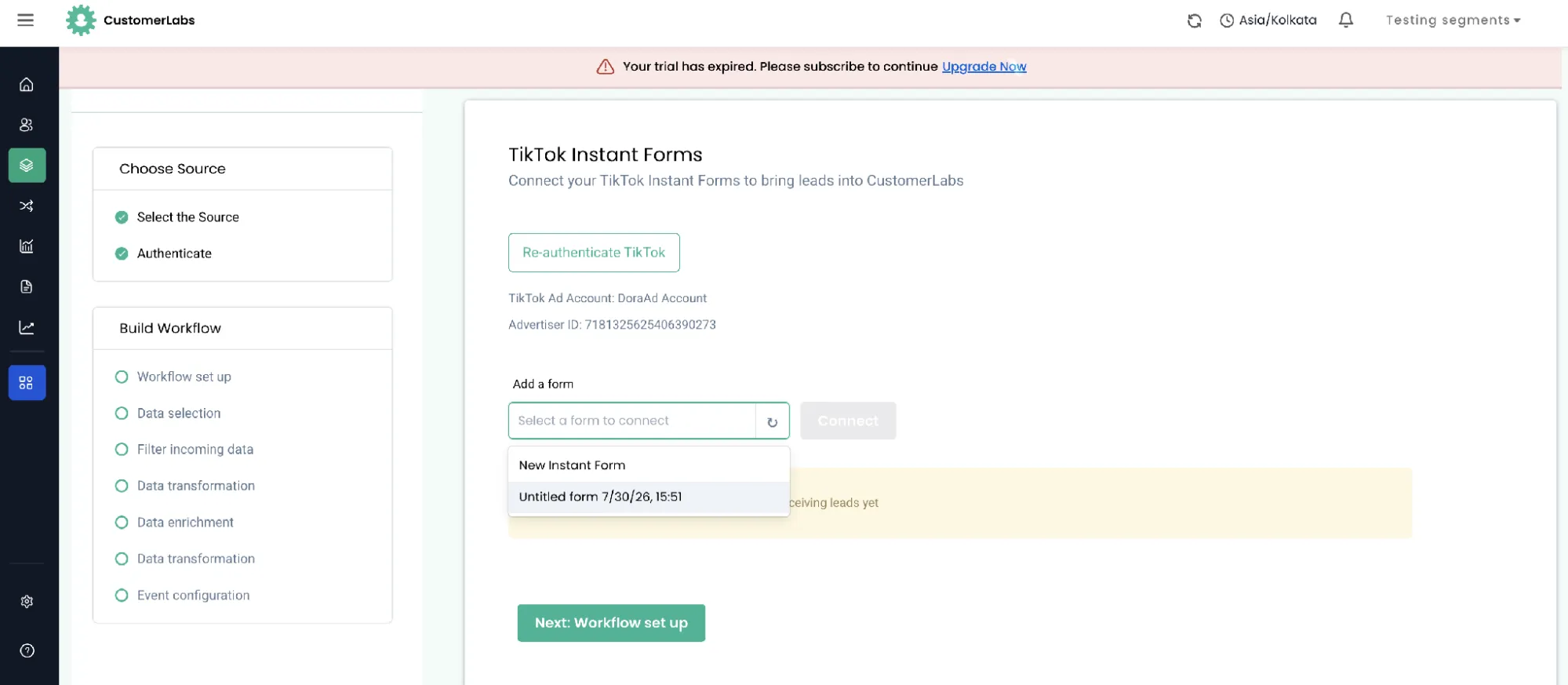
Task: Click Next: Workflow set up button
Action: [611, 623]
